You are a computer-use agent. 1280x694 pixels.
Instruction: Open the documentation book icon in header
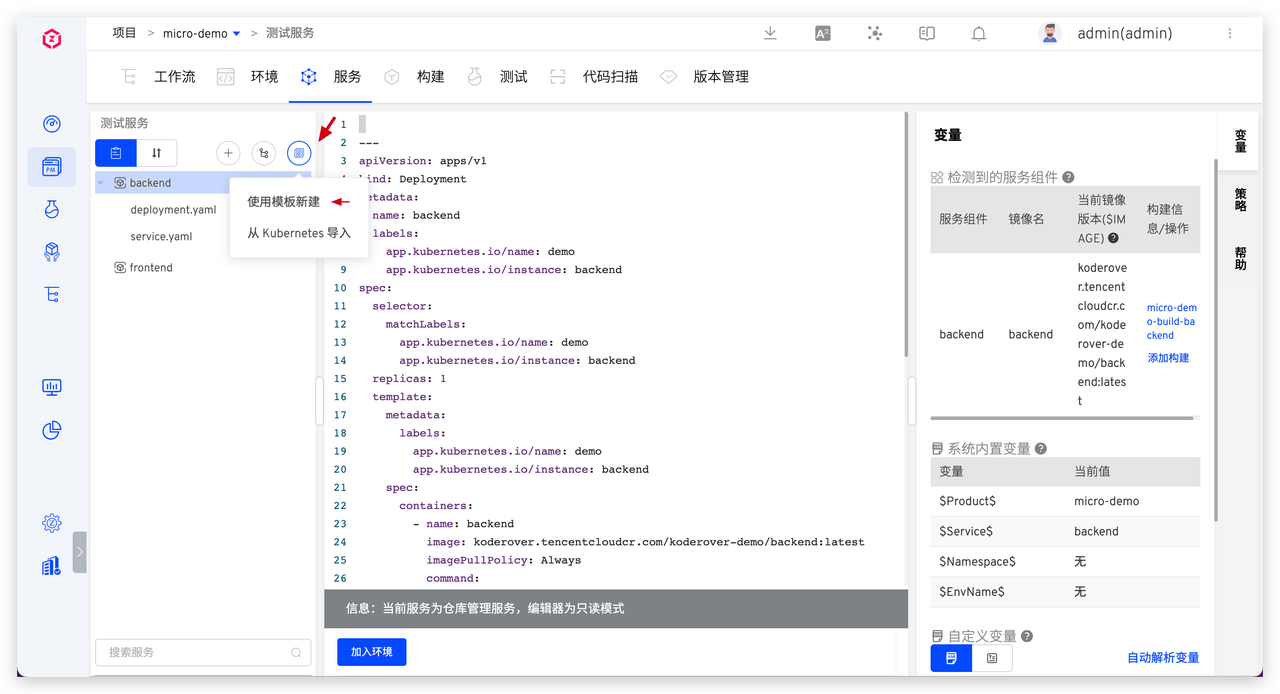926,33
